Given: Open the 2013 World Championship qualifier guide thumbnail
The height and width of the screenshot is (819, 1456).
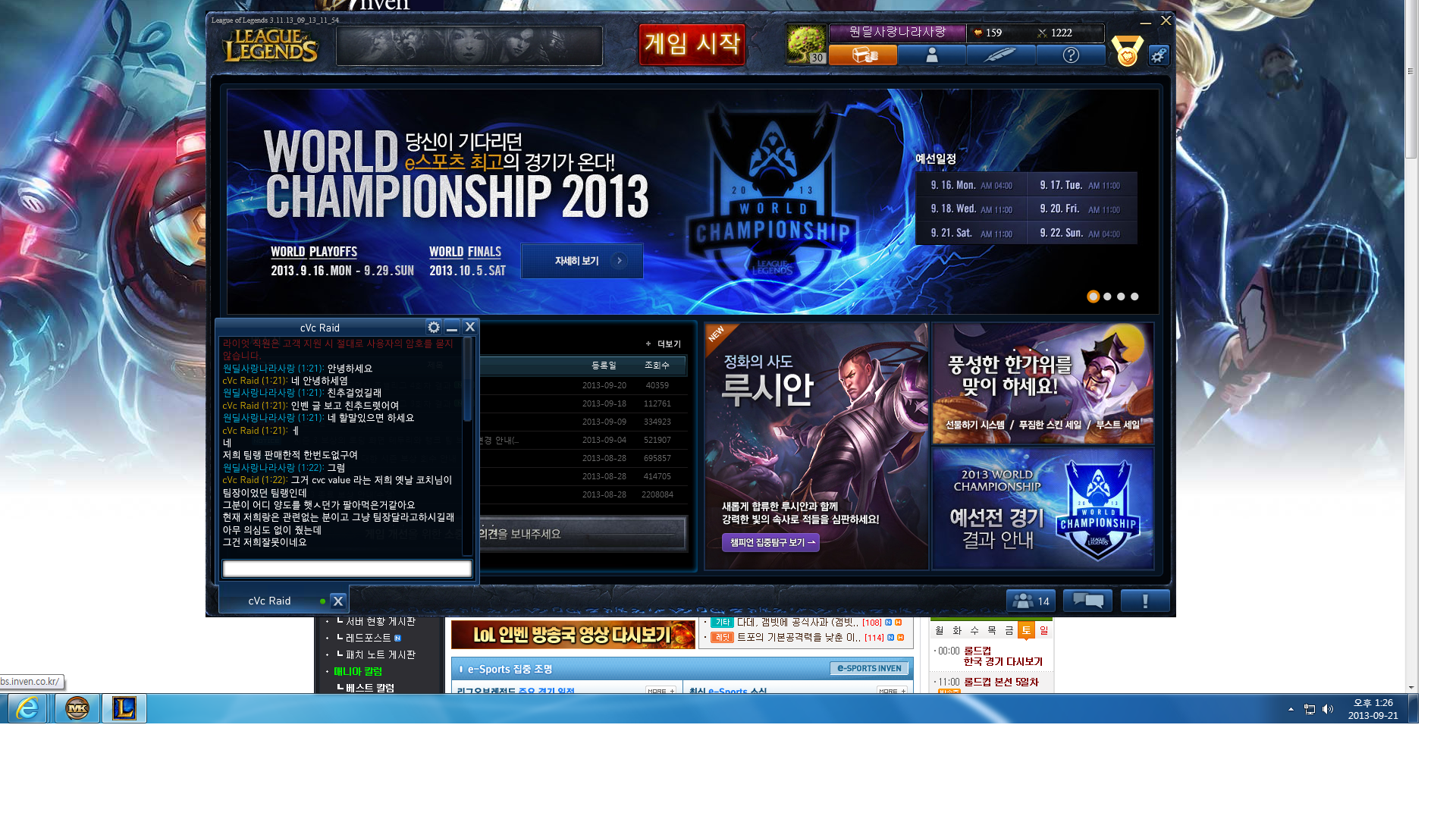Looking at the screenshot, I should point(1043,508).
